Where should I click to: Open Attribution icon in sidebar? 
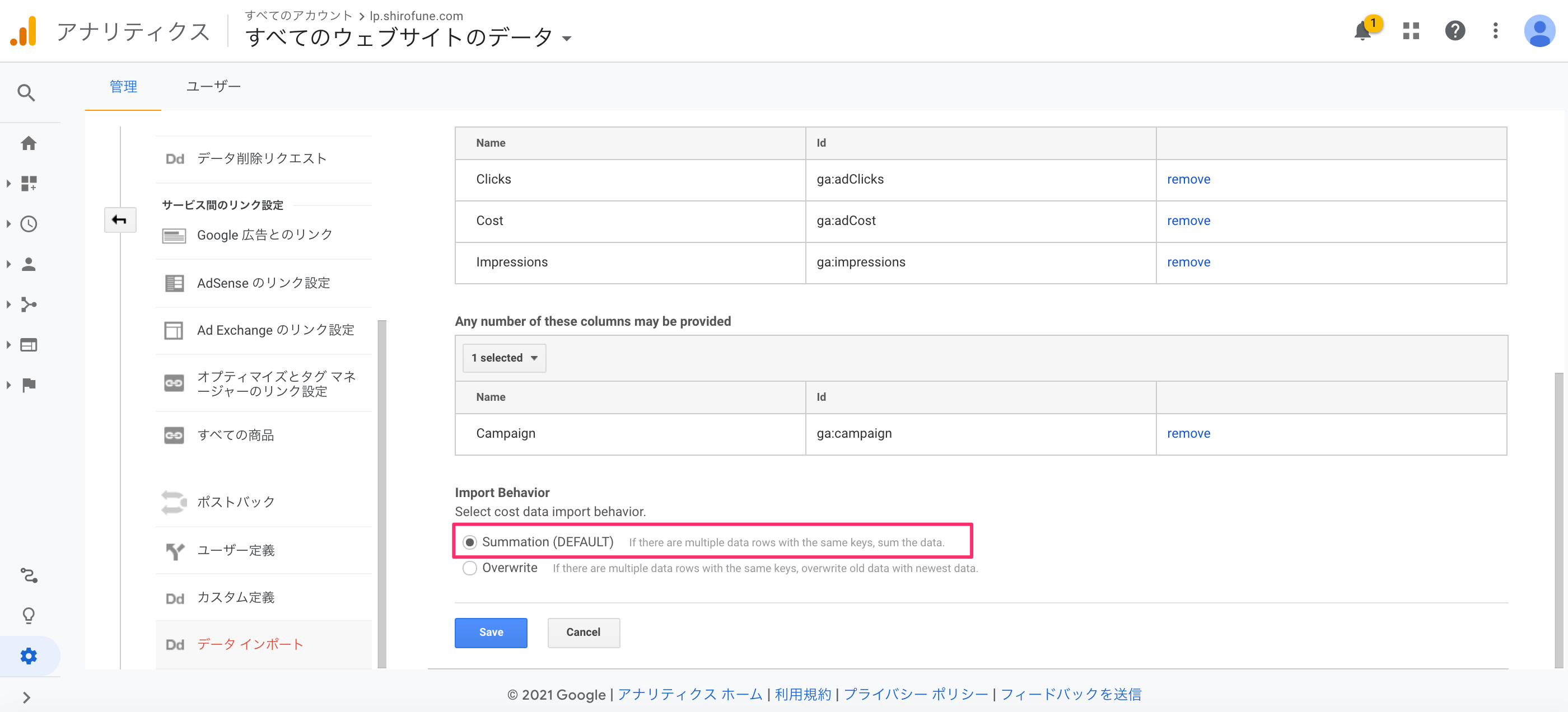click(x=29, y=575)
